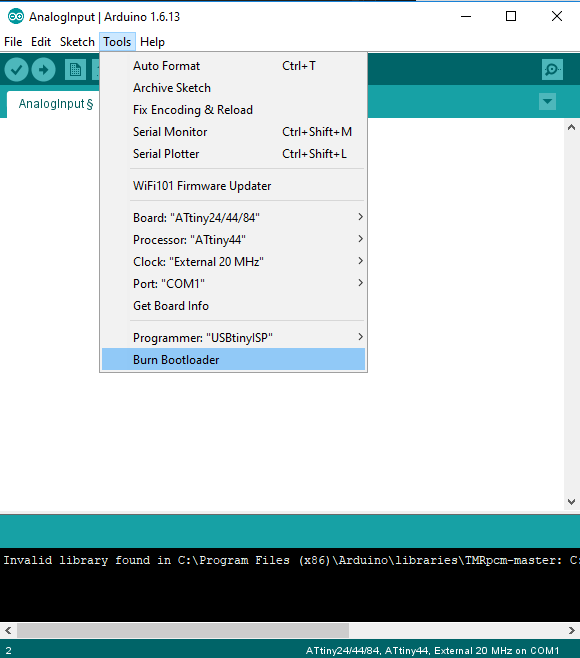Close the Arduino window
Image resolution: width=580 pixels, height=658 pixels.
click(556, 16)
